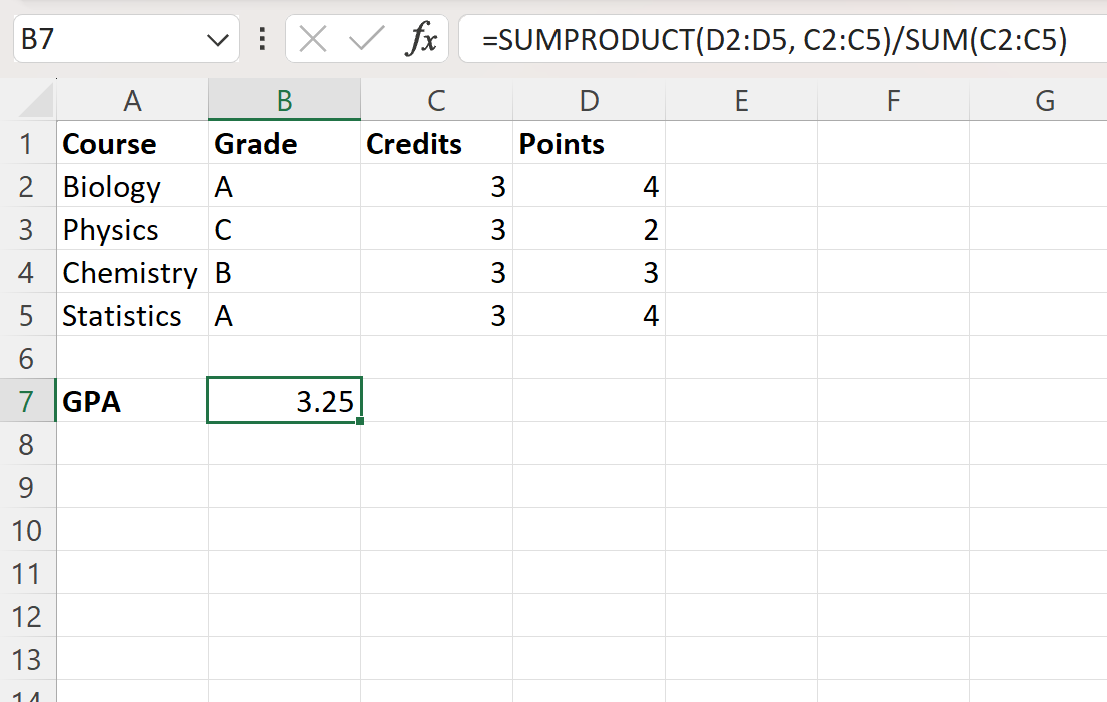Click Statistics credits cell showing 3
The width and height of the screenshot is (1107, 702).
point(436,316)
